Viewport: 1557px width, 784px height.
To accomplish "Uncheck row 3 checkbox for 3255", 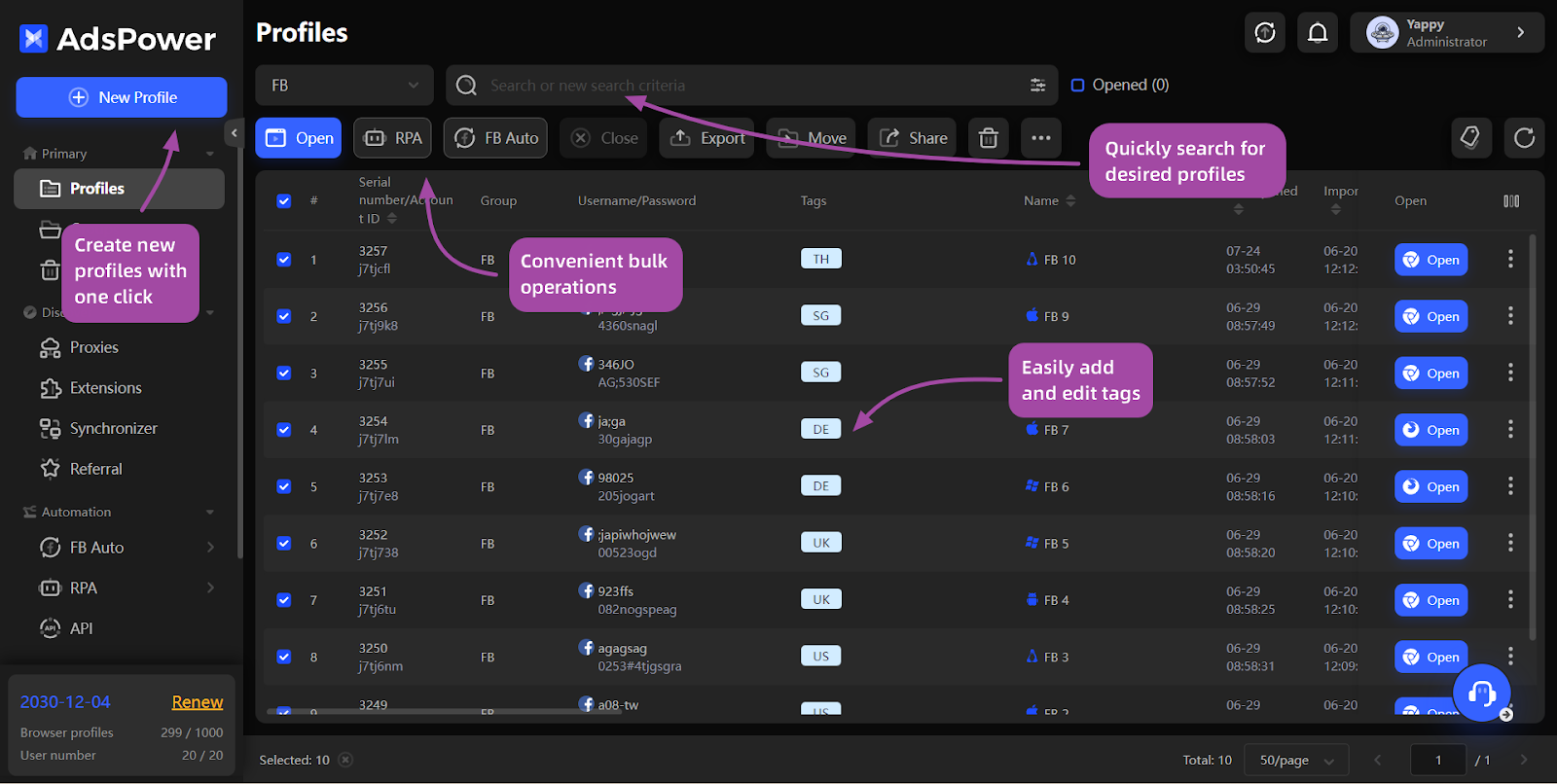I will coord(284,373).
